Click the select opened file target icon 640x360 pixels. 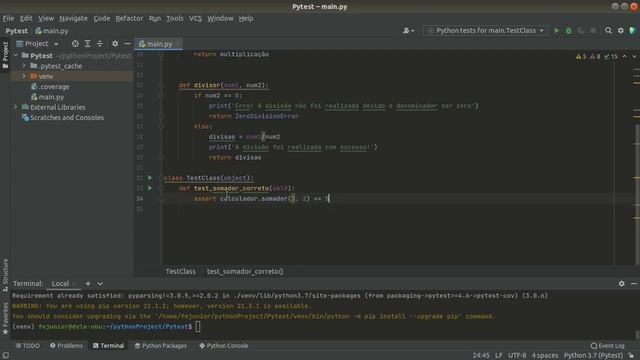[75, 44]
